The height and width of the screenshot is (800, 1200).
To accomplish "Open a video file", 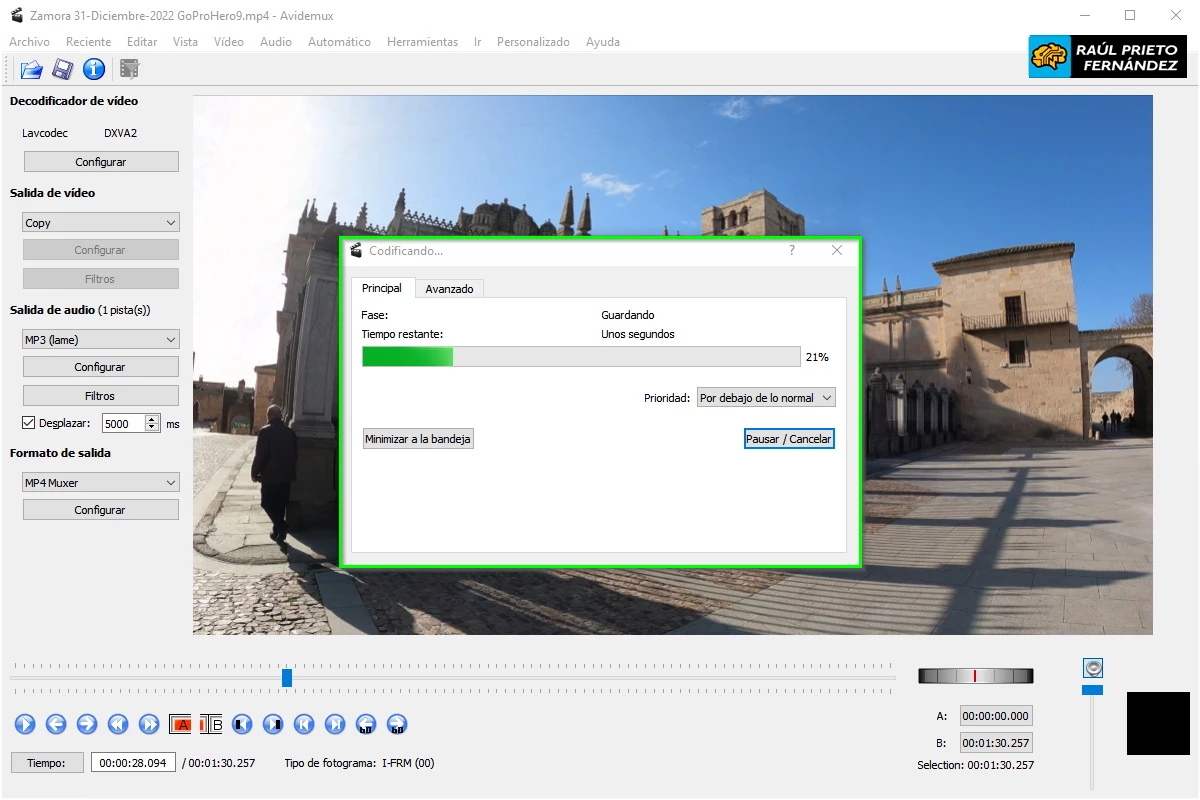I will (30, 69).
